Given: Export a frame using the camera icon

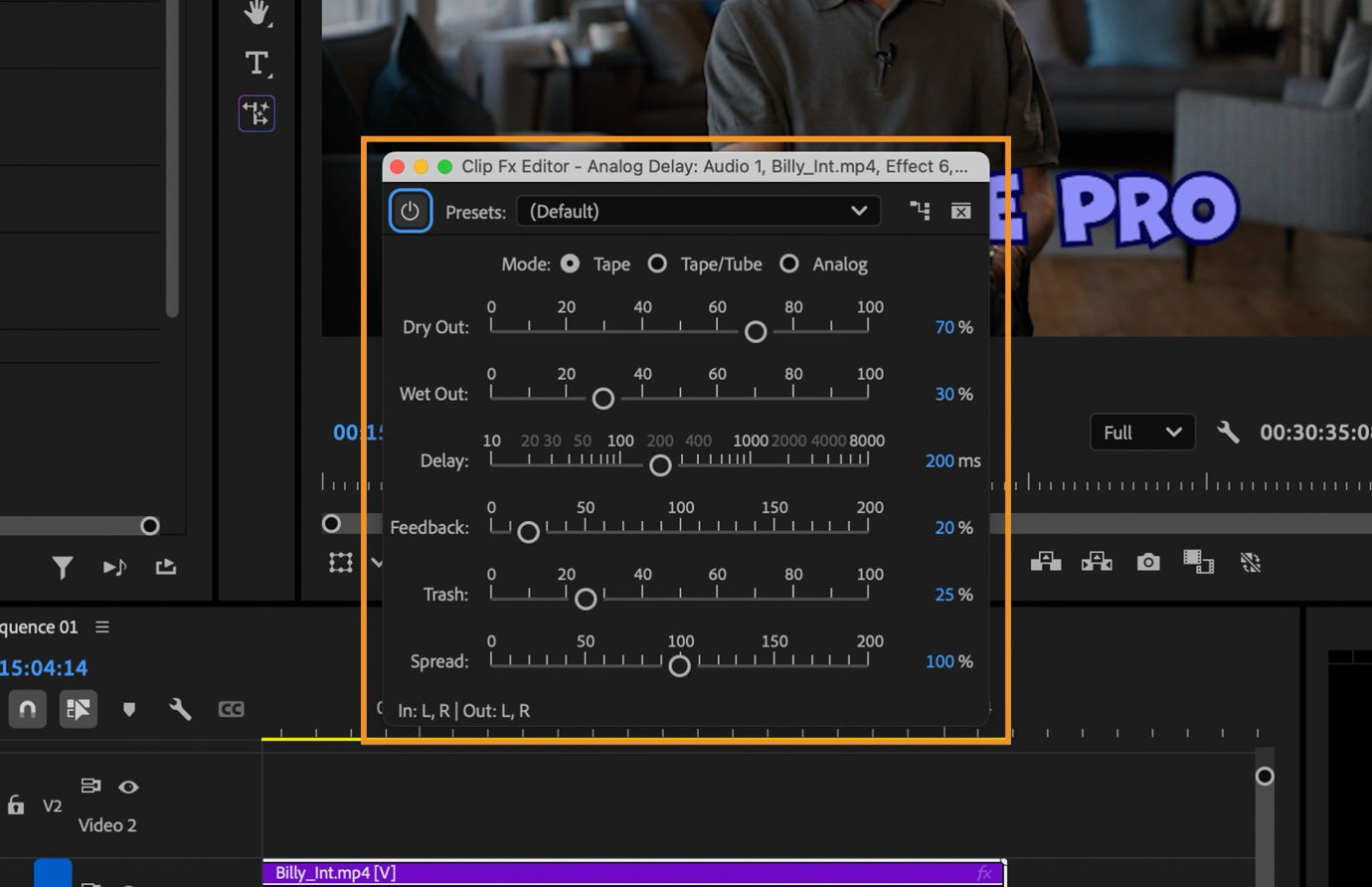Looking at the screenshot, I should point(1148,562).
